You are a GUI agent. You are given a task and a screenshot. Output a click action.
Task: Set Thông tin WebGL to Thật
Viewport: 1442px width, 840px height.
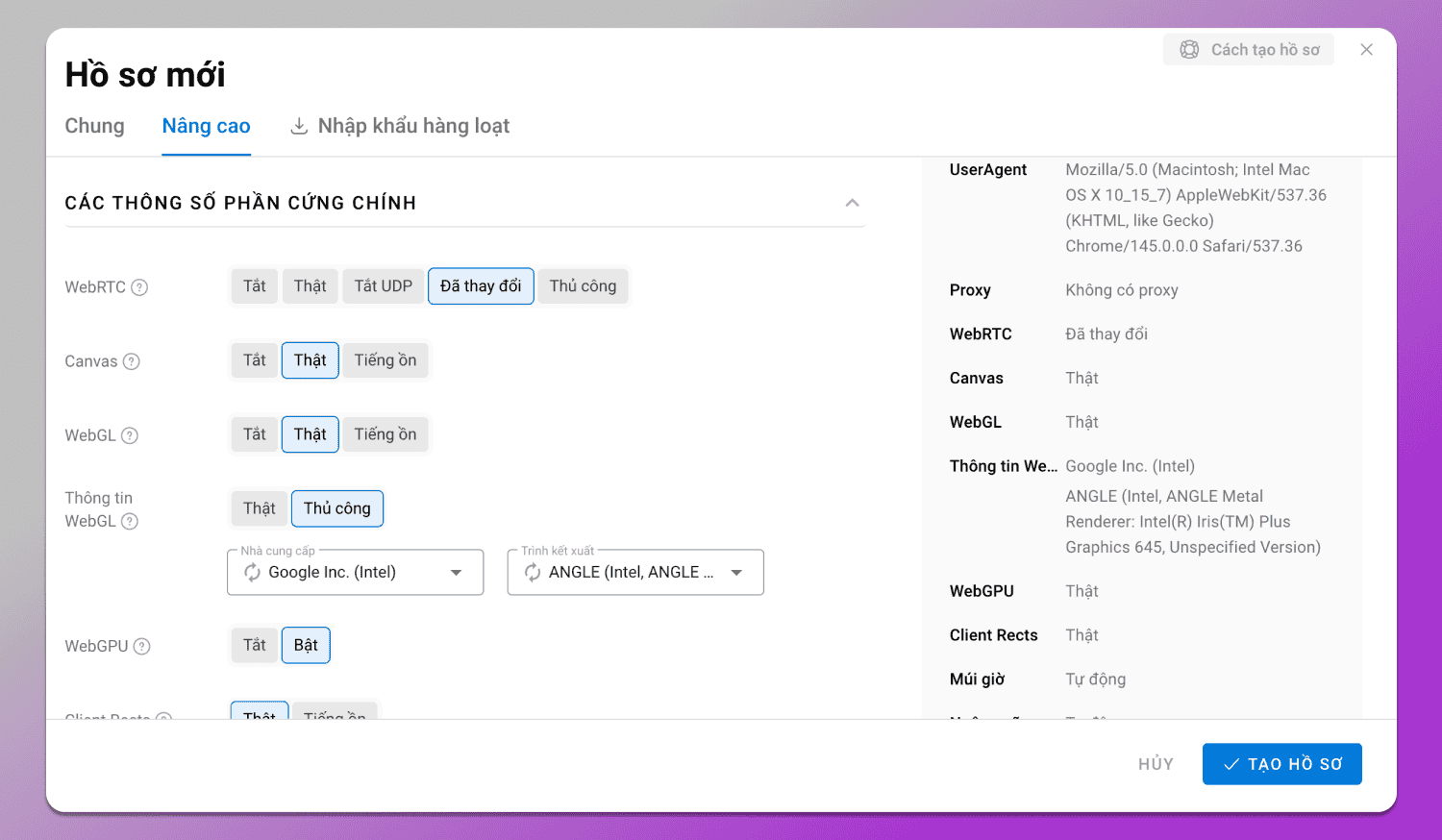click(260, 508)
